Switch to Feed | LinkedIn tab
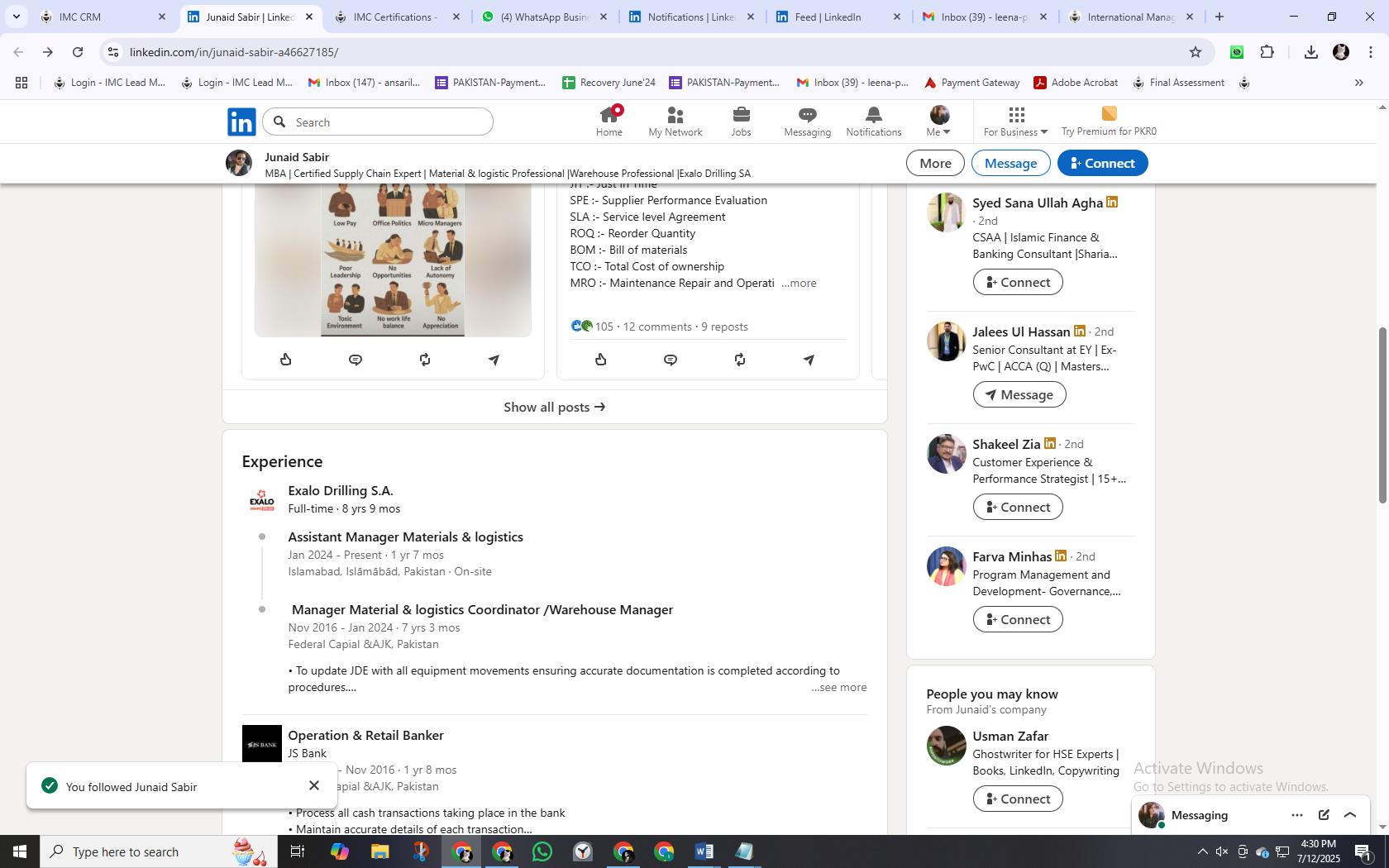The height and width of the screenshot is (868, 1389). [837, 17]
